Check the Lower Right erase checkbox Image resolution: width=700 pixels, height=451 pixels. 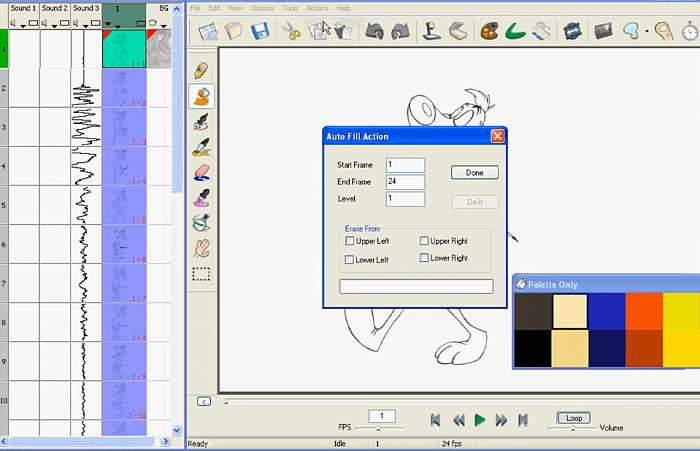(424, 258)
